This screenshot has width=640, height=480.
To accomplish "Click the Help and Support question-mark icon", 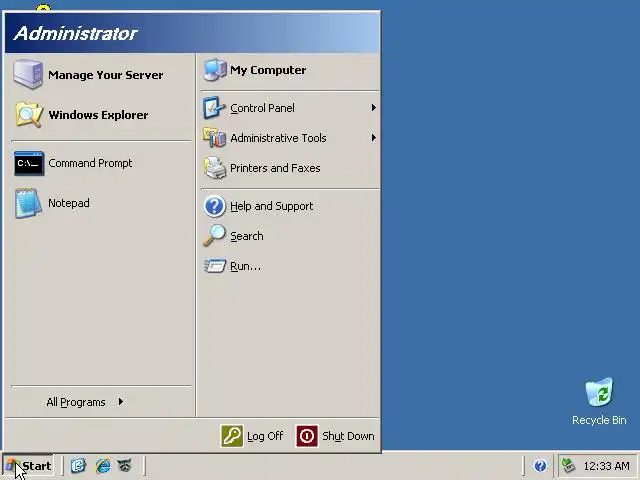I will click(x=214, y=206).
